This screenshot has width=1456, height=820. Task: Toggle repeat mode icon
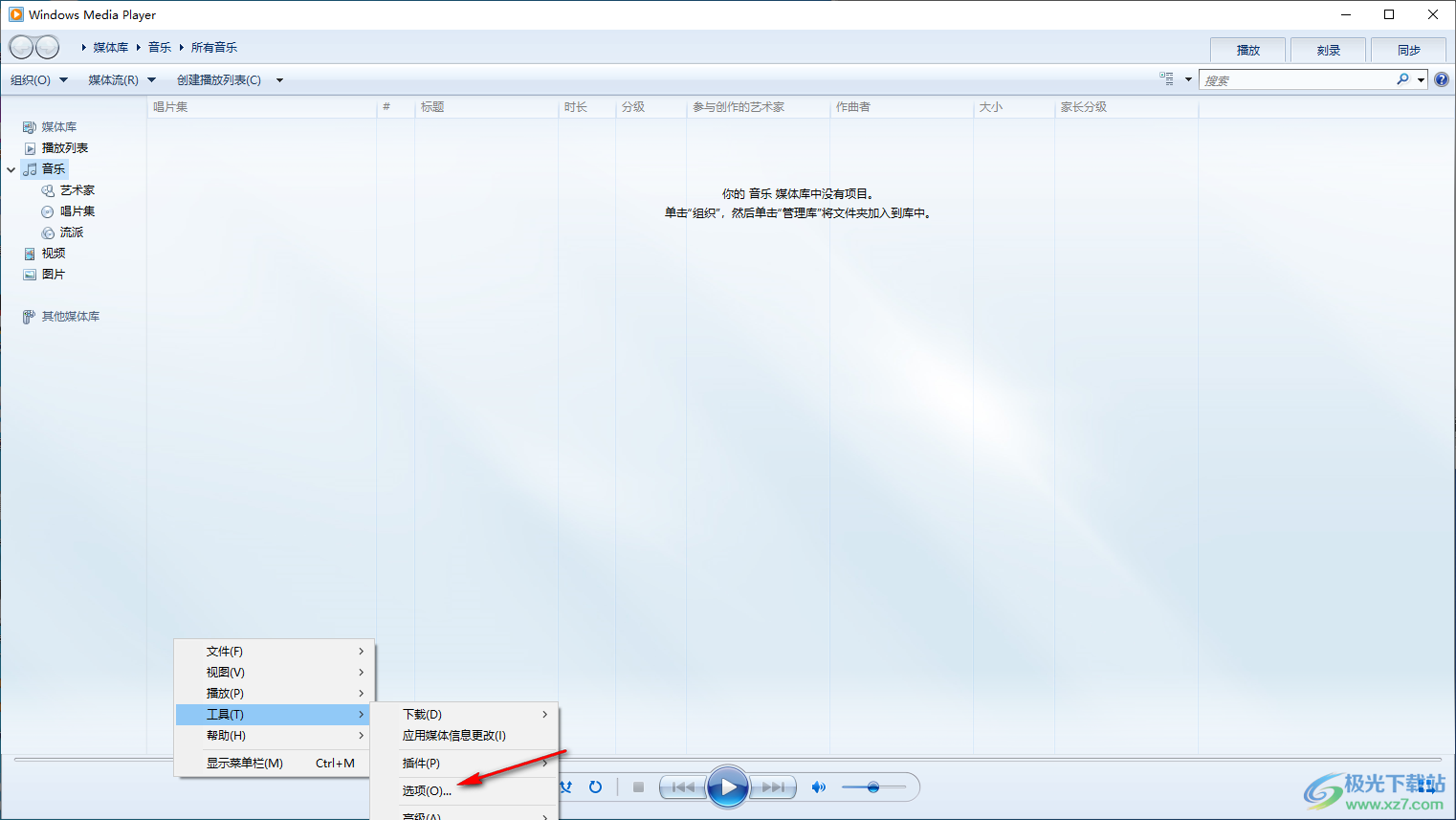[x=595, y=787]
